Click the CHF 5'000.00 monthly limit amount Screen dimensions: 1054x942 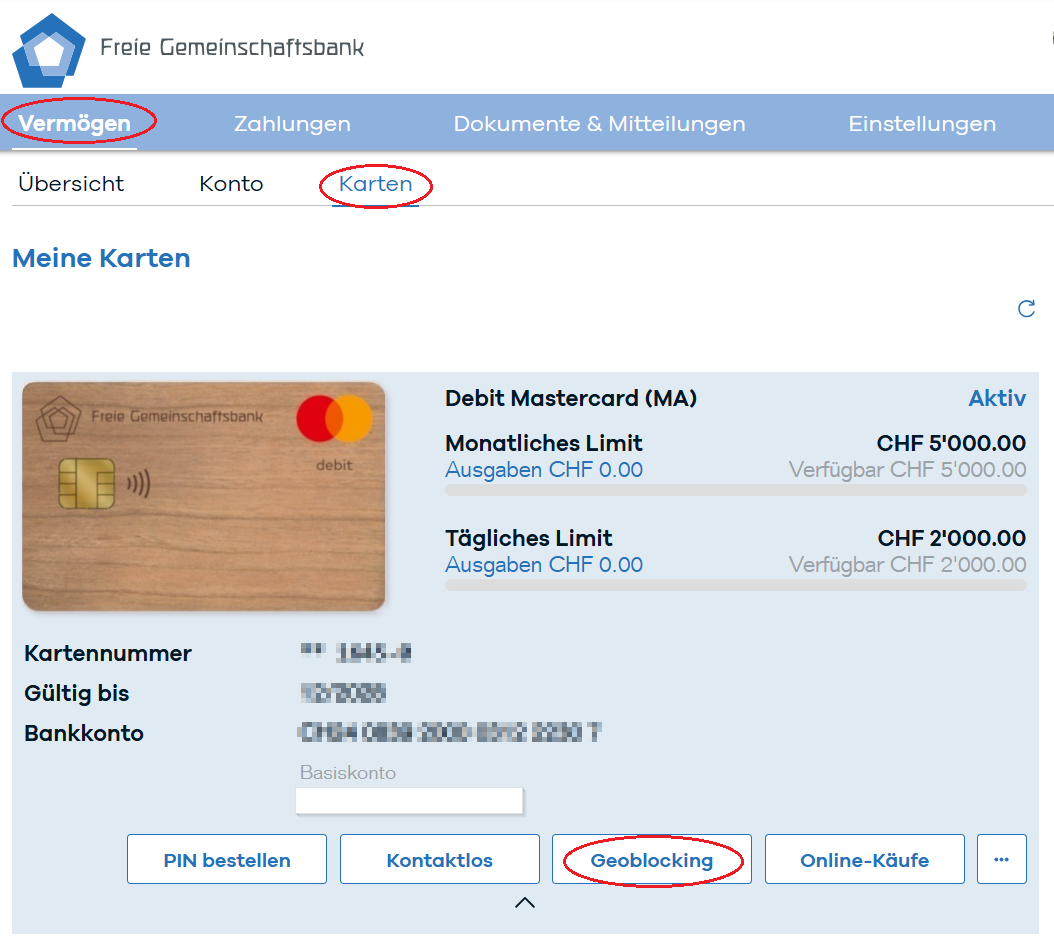tap(951, 443)
